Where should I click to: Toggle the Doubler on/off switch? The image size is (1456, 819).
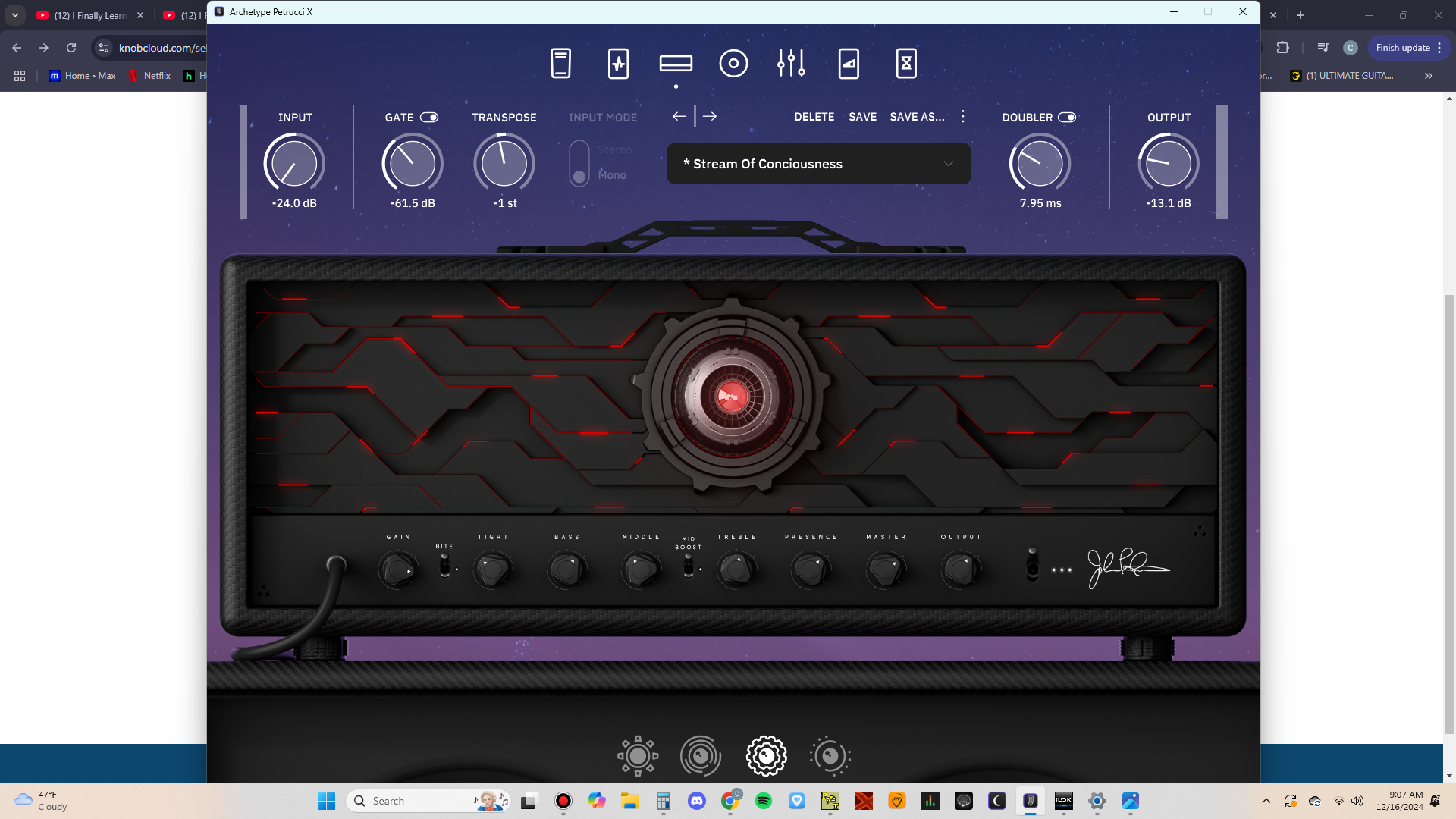pos(1067,117)
